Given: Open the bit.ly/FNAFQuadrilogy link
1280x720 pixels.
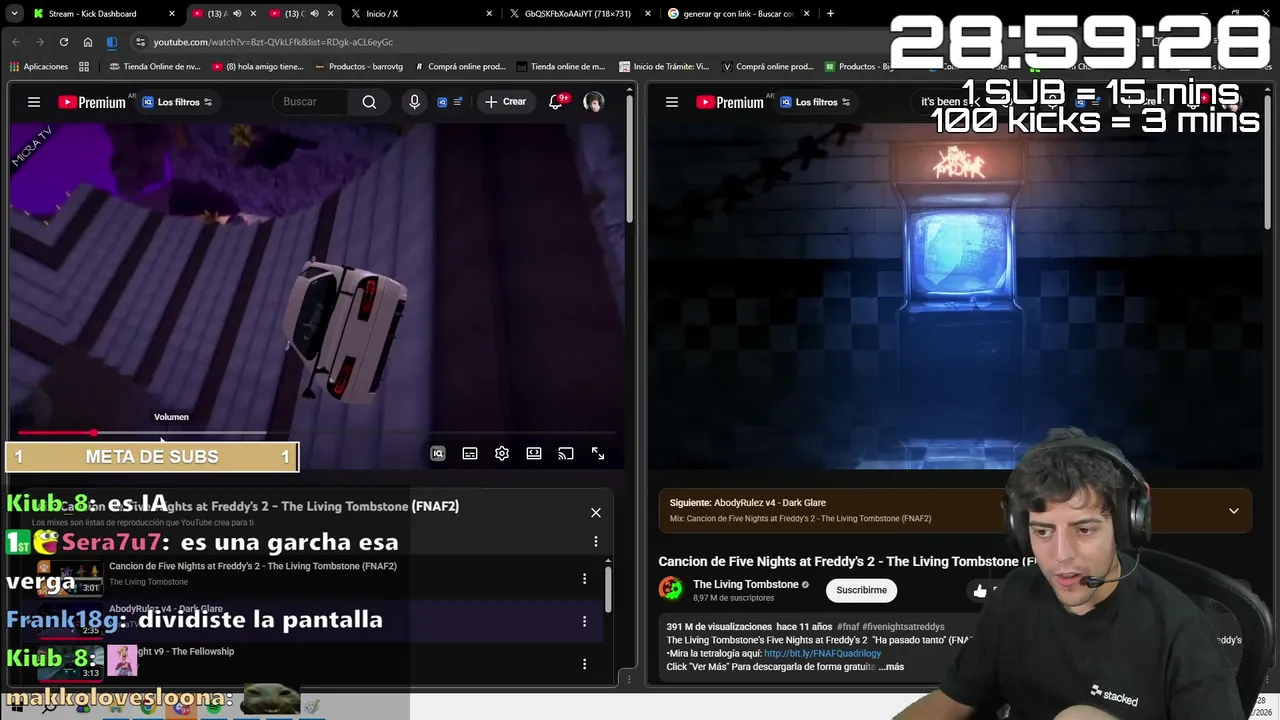Looking at the screenshot, I should click(x=822, y=654).
